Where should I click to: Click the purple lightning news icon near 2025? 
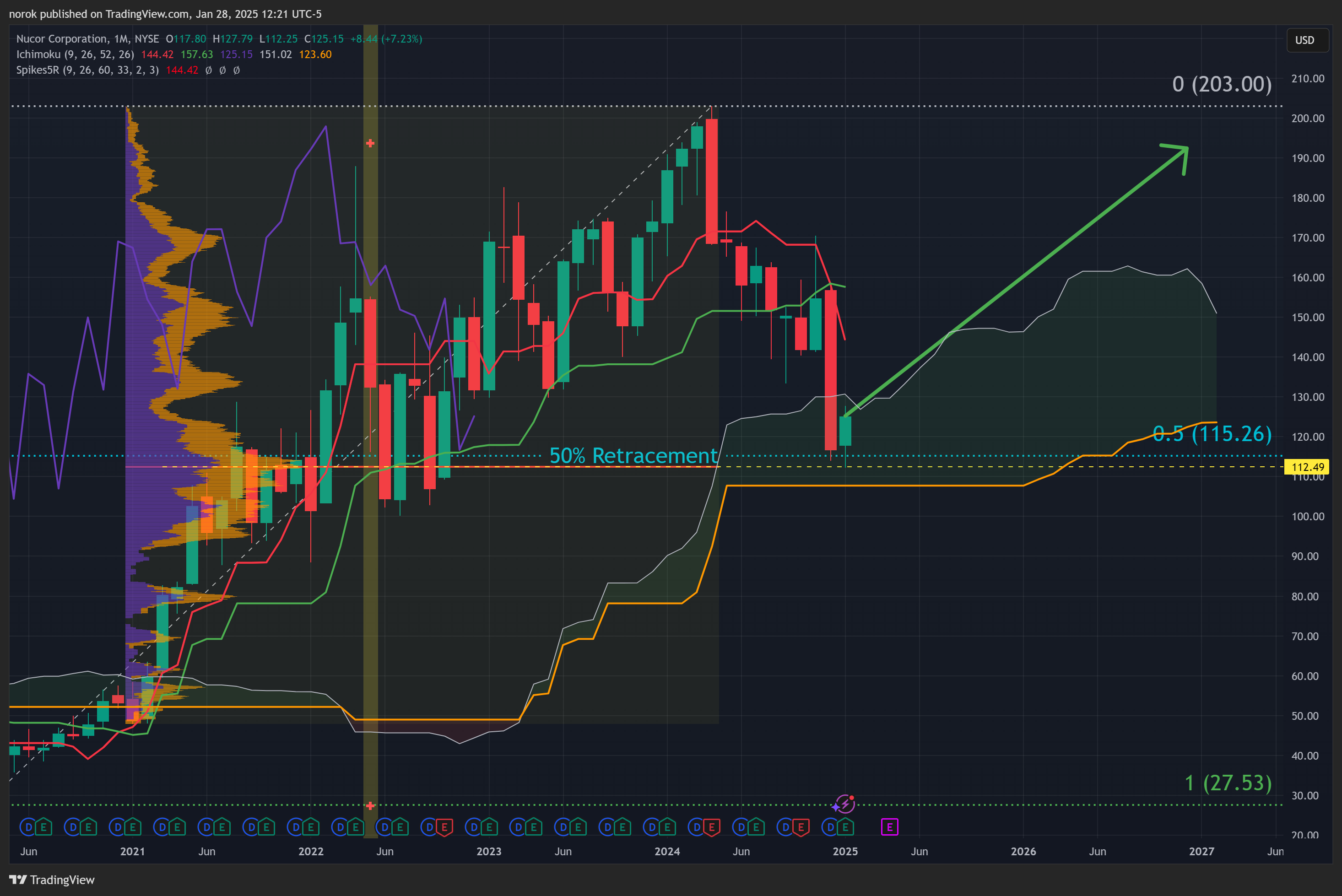click(x=845, y=804)
